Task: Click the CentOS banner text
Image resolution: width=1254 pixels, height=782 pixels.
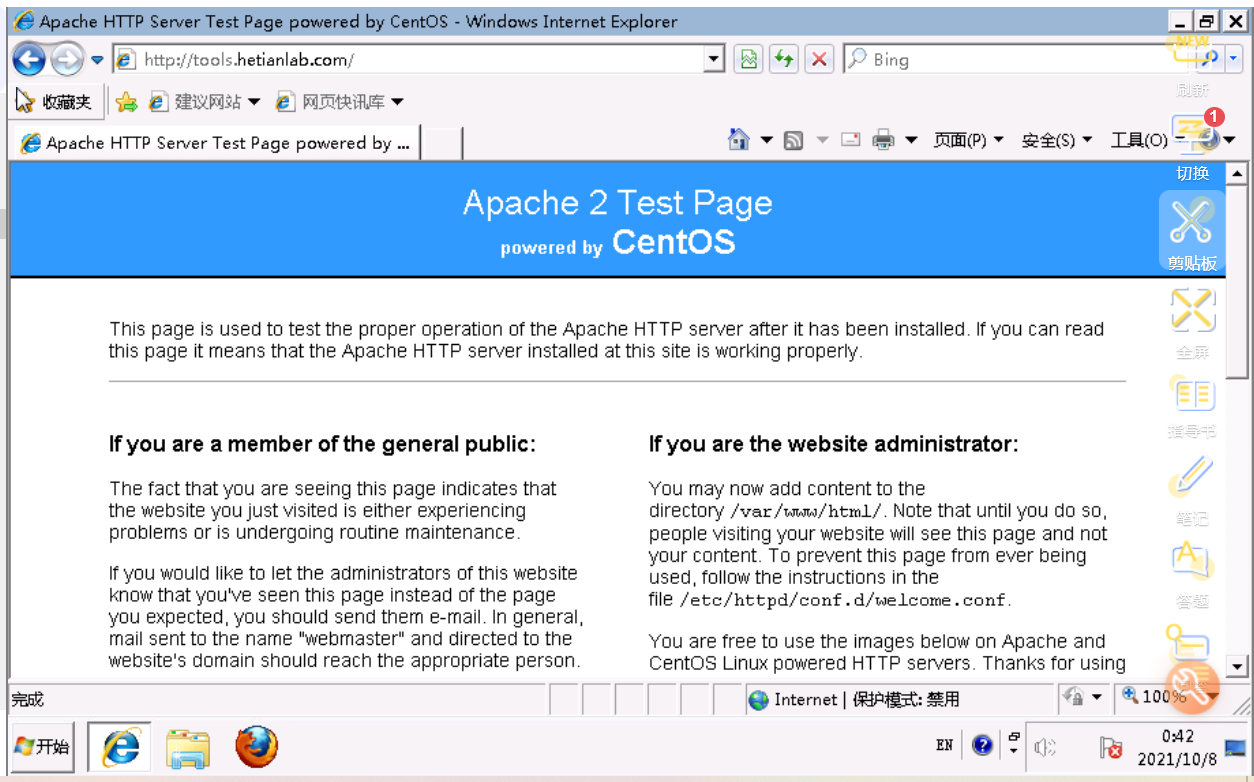Action: (x=673, y=242)
